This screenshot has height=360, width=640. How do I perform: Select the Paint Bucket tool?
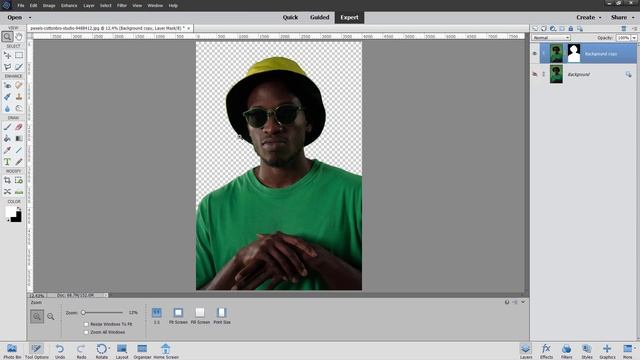point(7,138)
